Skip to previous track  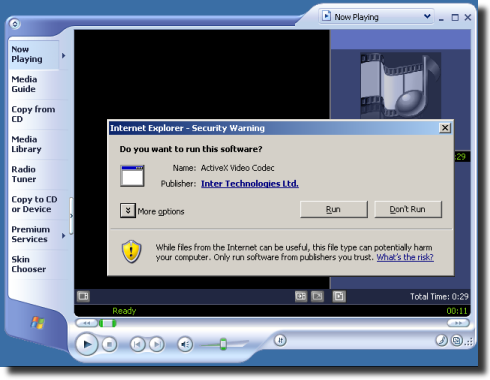[x=137, y=344]
